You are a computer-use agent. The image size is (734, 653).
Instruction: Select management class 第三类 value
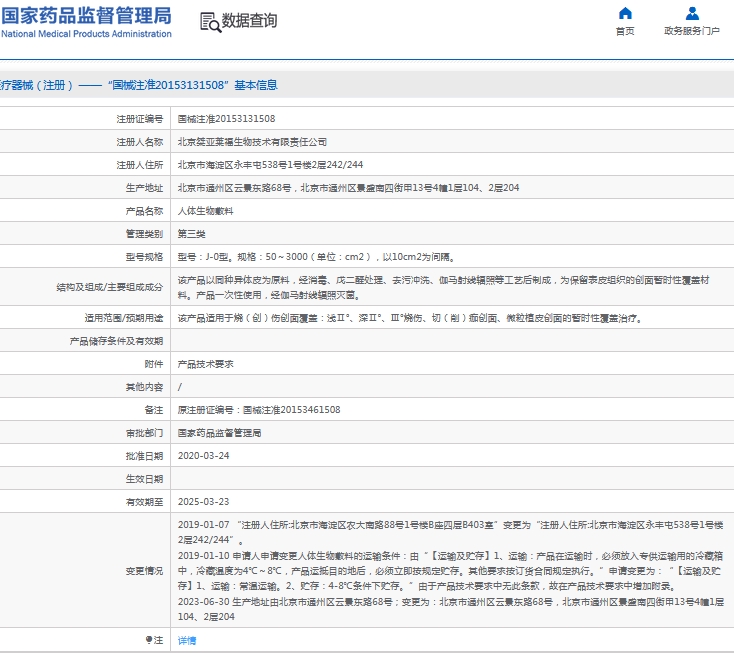click(191, 234)
